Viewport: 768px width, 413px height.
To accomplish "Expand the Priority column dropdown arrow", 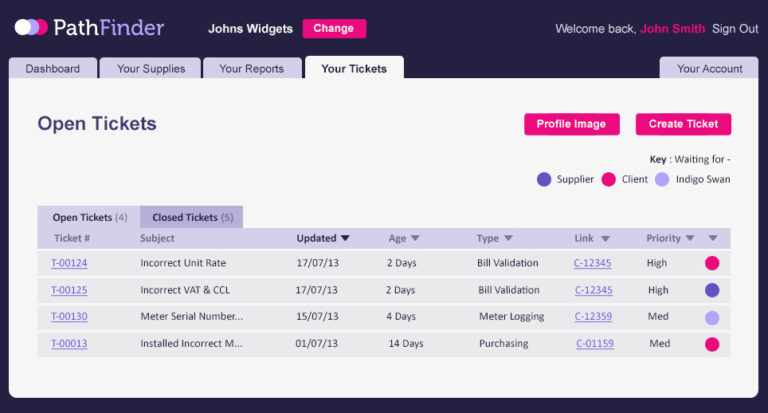I will click(690, 238).
